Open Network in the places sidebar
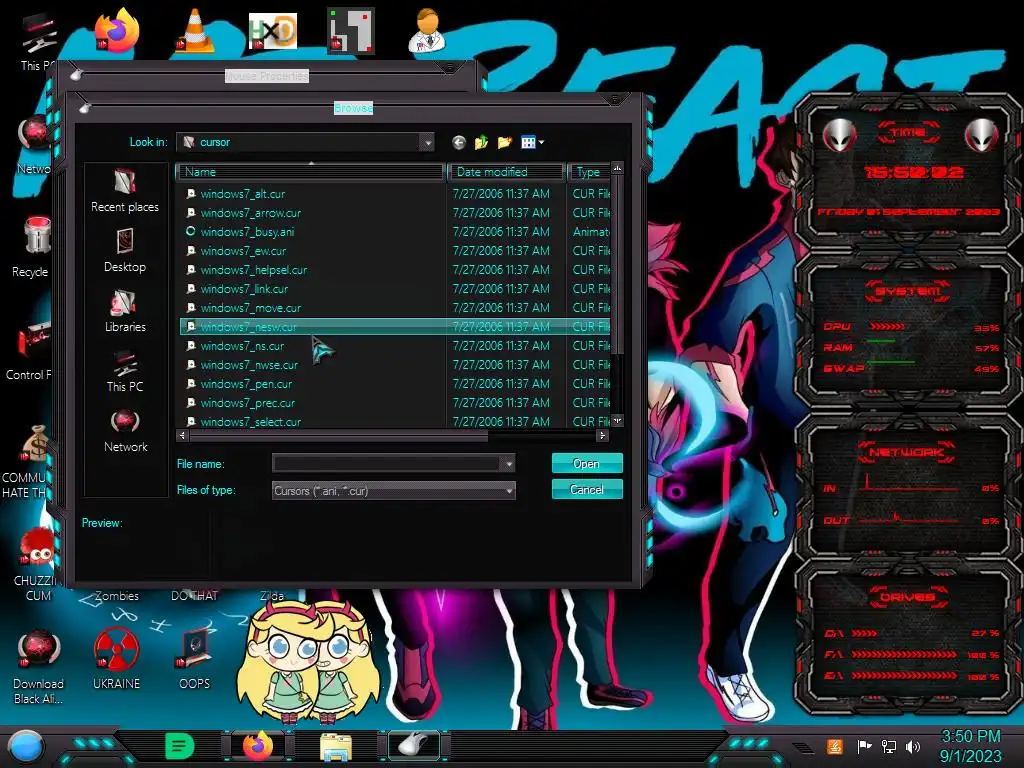This screenshot has height=768, width=1024. [x=125, y=430]
